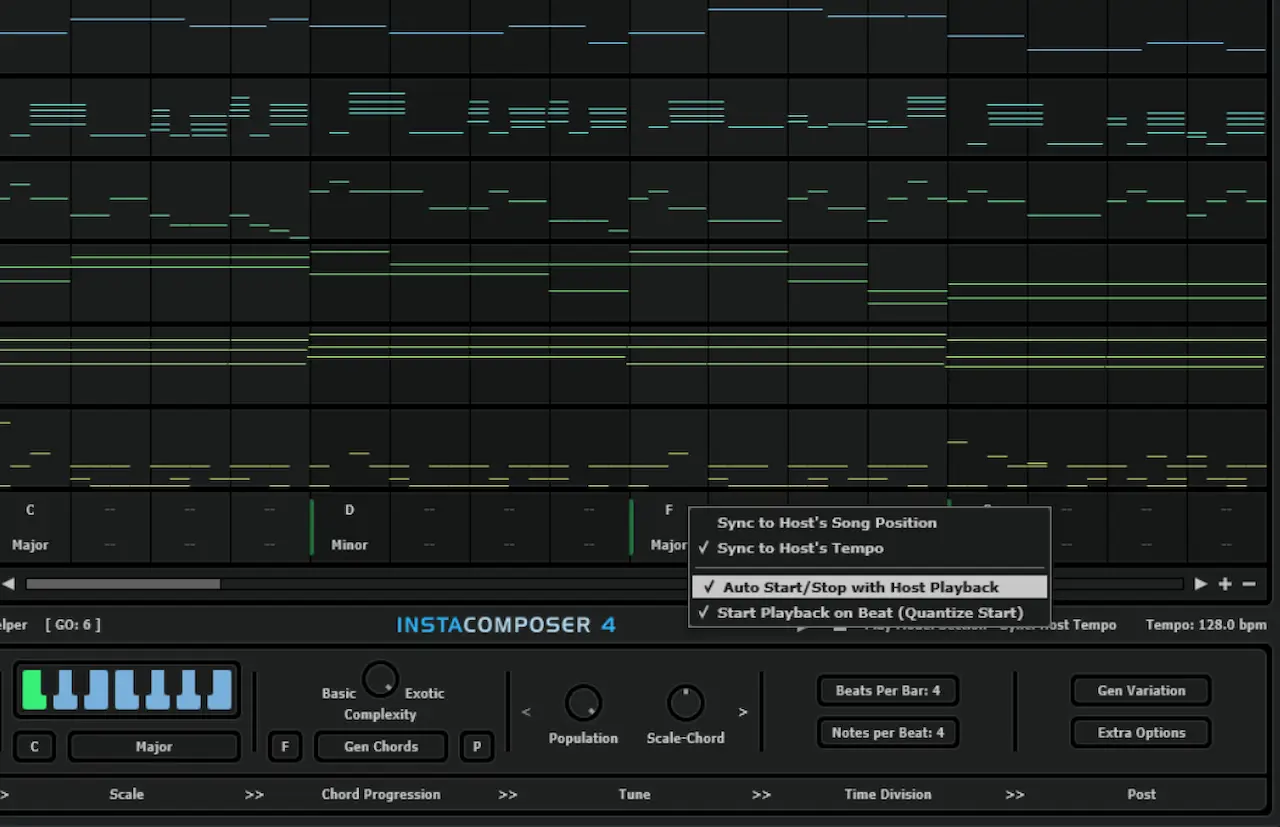The height and width of the screenshot is (827, 1280).
Task: Toggle Start Playback on Beat (Quantize Start)
Action: pos(870,612)
